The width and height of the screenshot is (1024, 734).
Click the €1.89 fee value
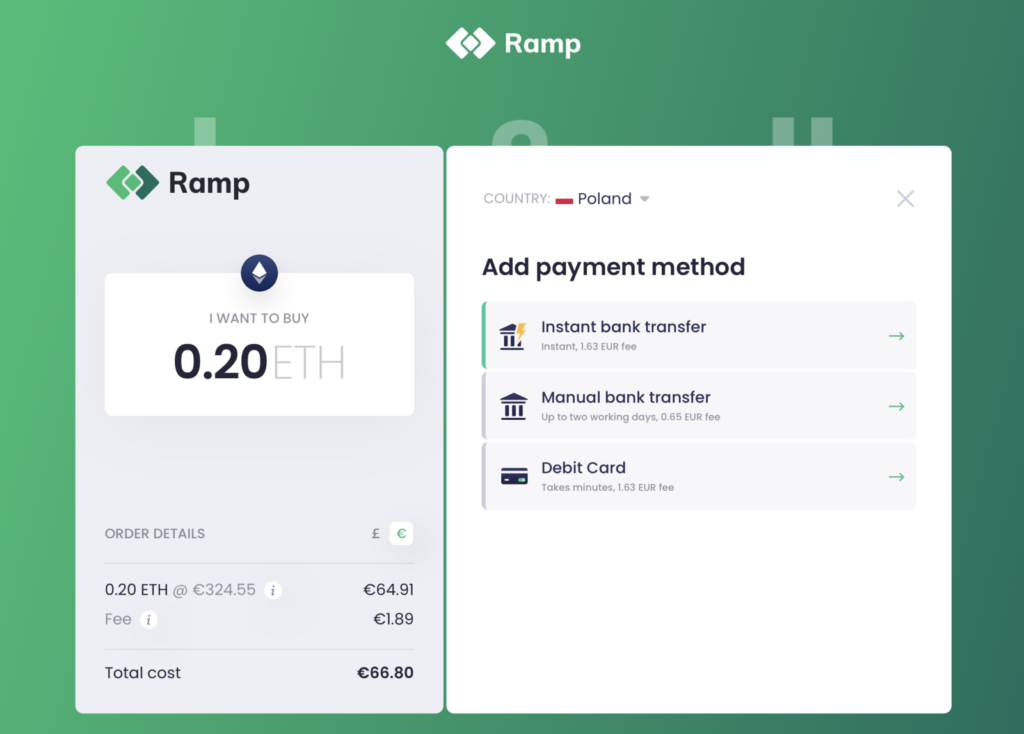[x=393, y=619]
